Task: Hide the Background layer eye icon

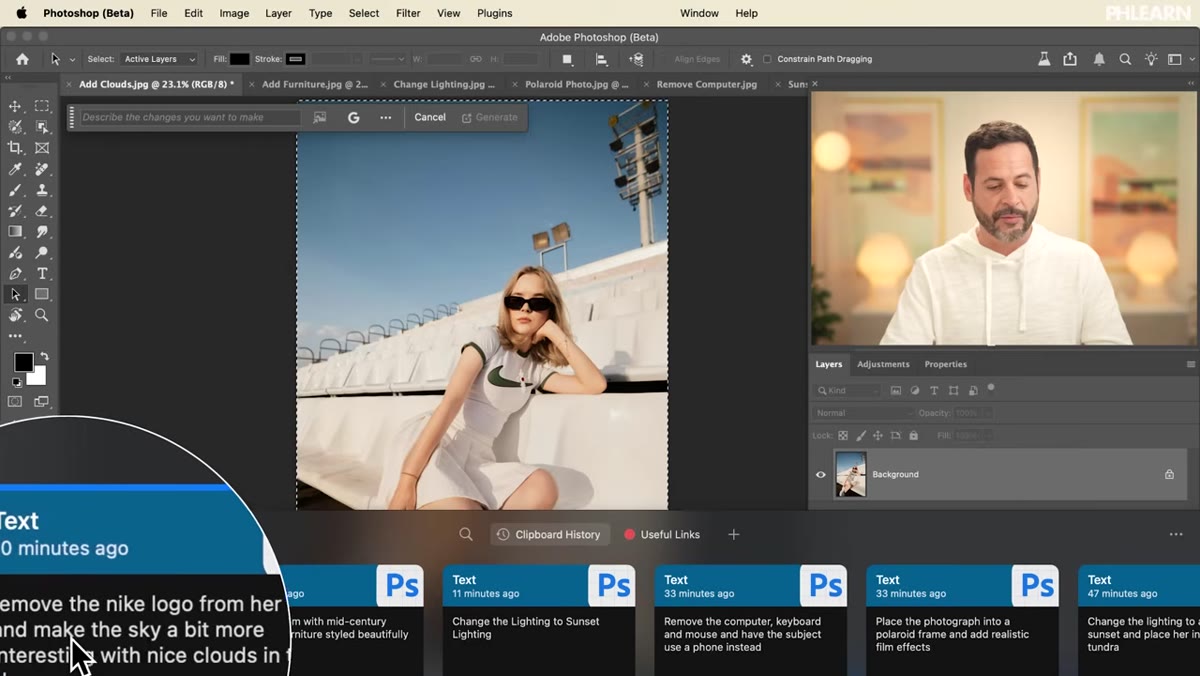Action: pos(821,475)
